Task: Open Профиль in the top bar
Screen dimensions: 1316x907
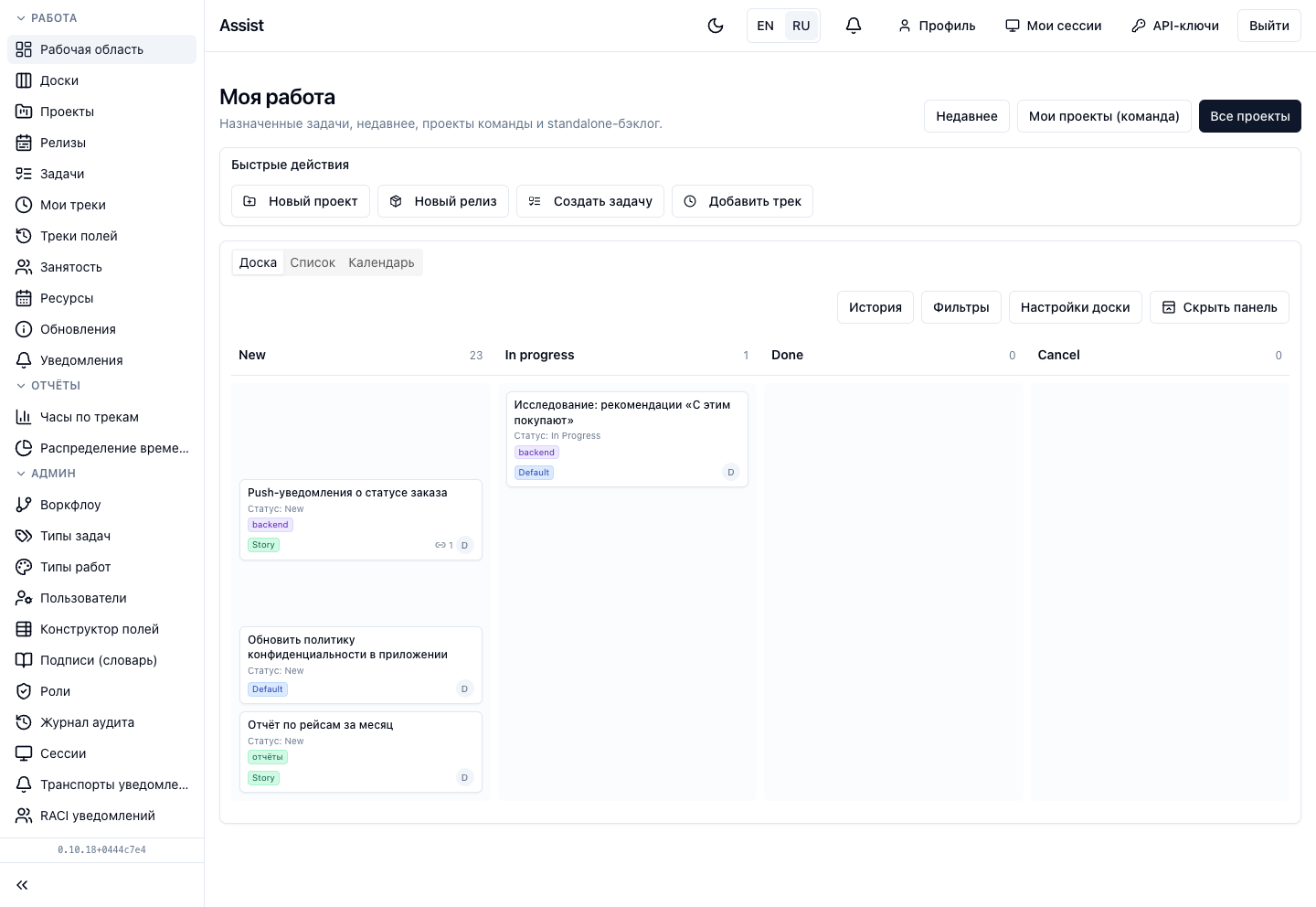Action: 937,26
